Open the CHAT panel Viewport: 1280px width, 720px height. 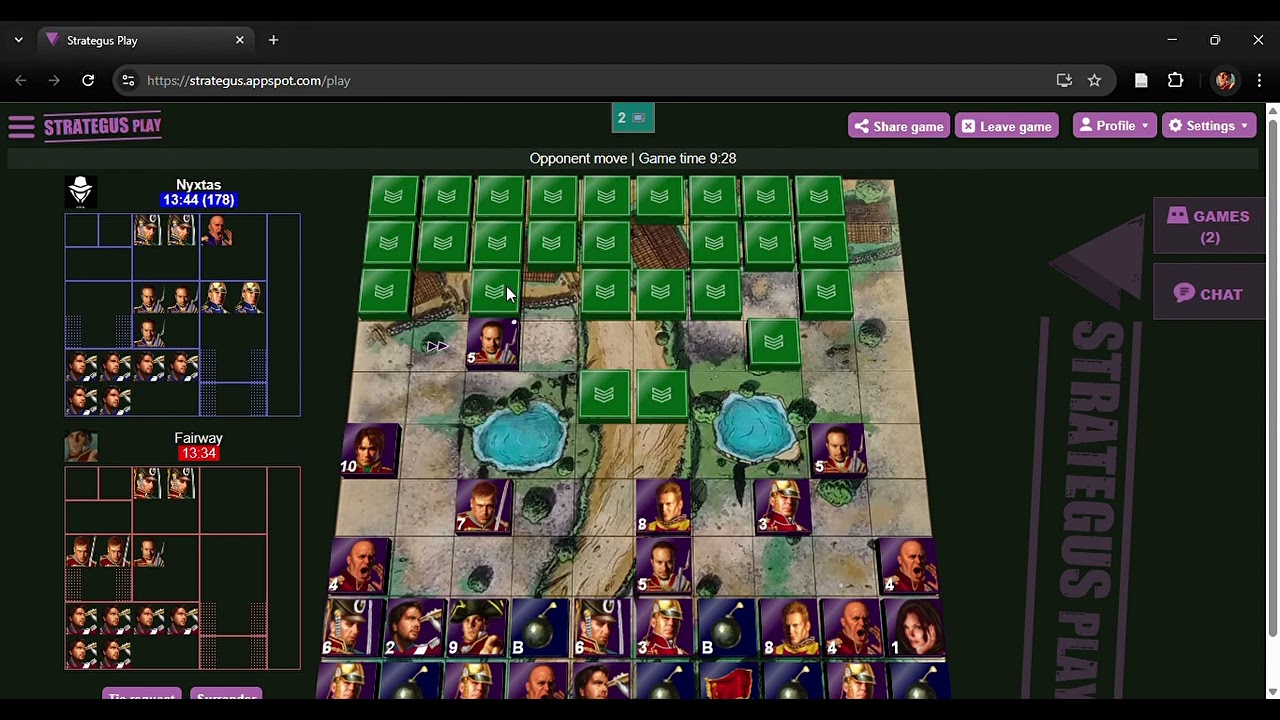click(x=1210, y=294)
